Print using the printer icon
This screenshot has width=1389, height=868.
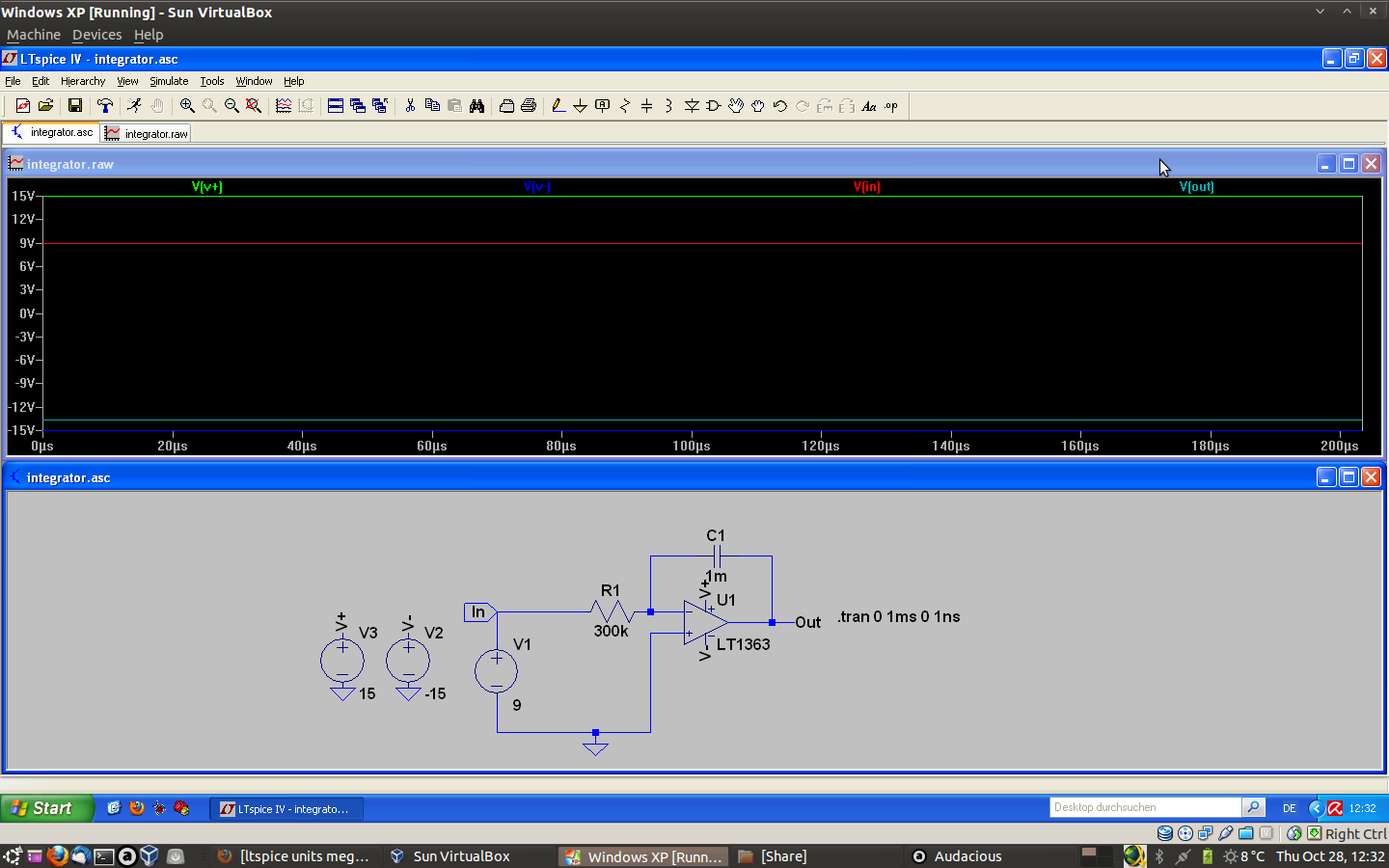(529, 106)
